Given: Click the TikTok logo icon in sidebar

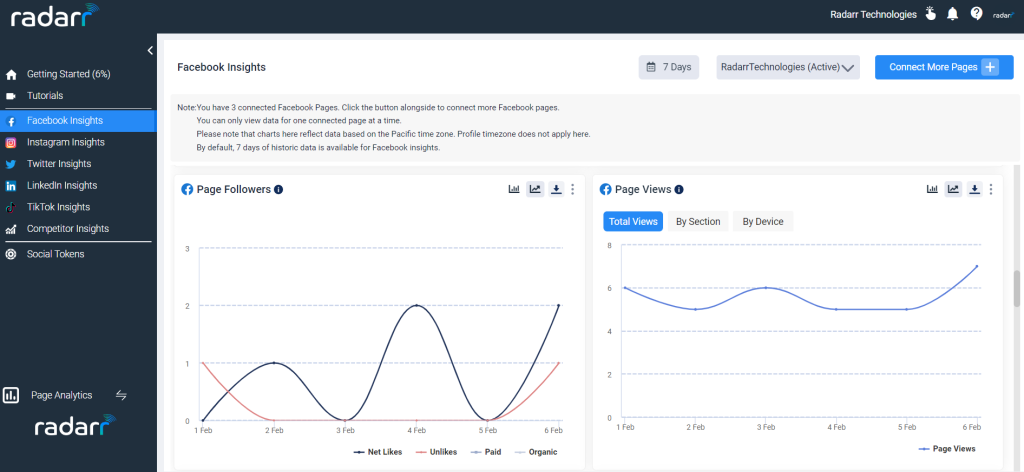Looking at the screenshot, I should tap(10, 208).
